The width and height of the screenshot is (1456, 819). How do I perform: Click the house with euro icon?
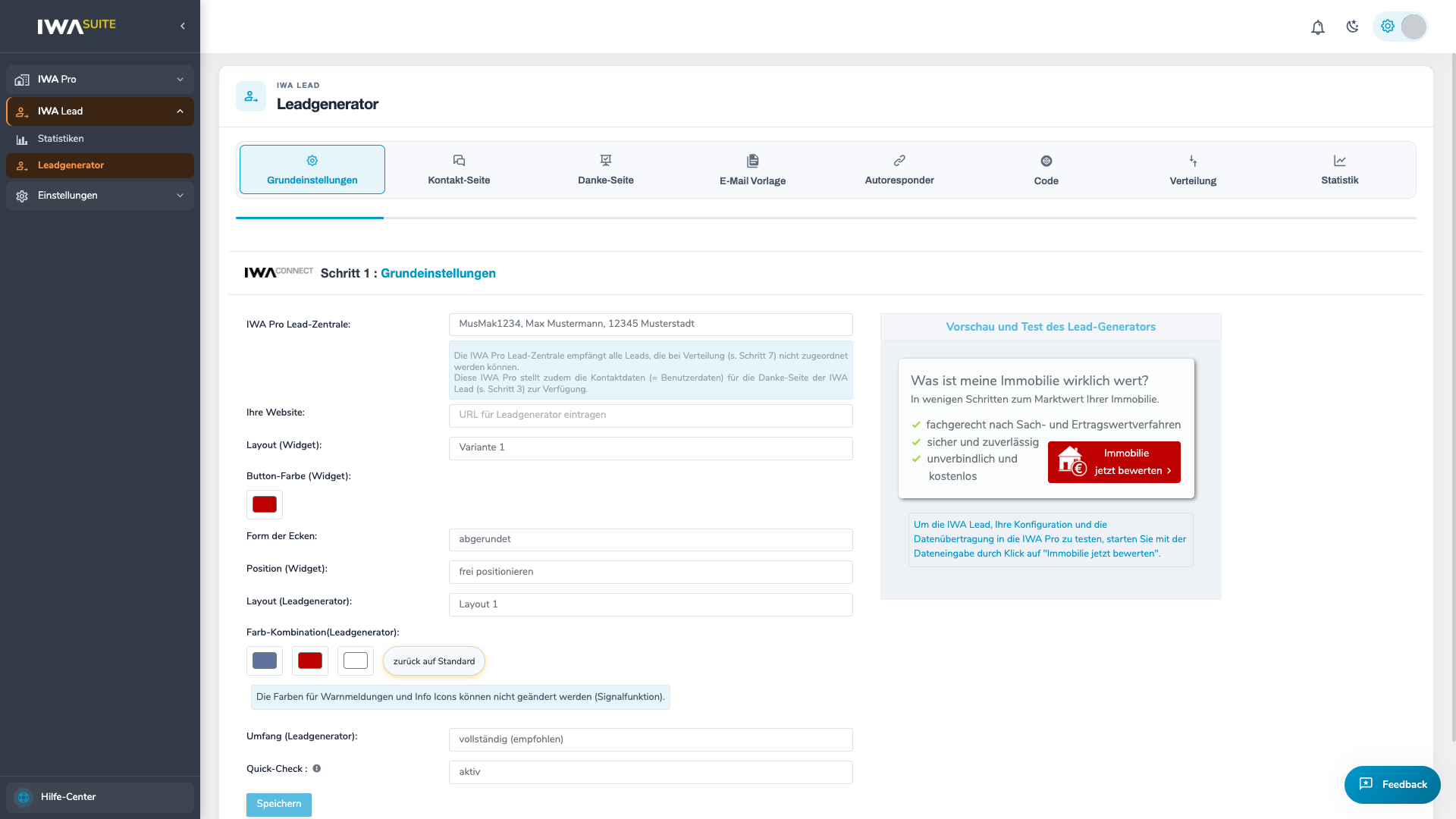point(1072,461)
